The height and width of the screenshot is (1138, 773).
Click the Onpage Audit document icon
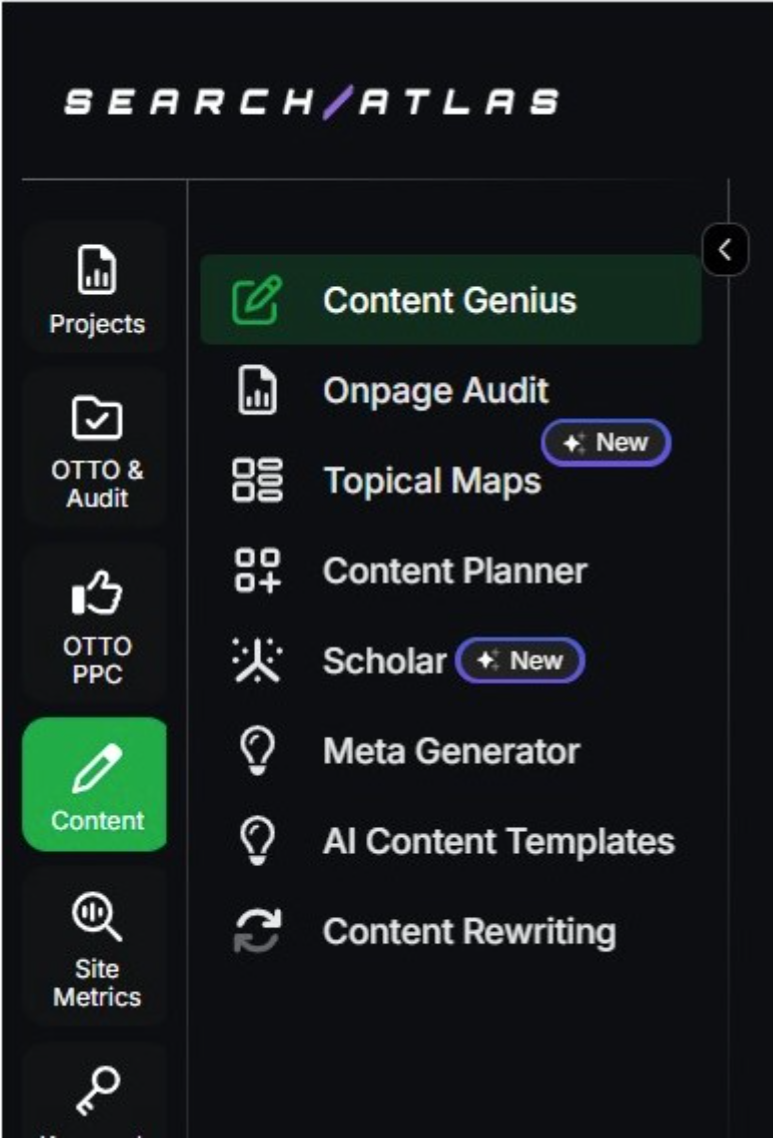pyautogui.click(x=257, y=390)
